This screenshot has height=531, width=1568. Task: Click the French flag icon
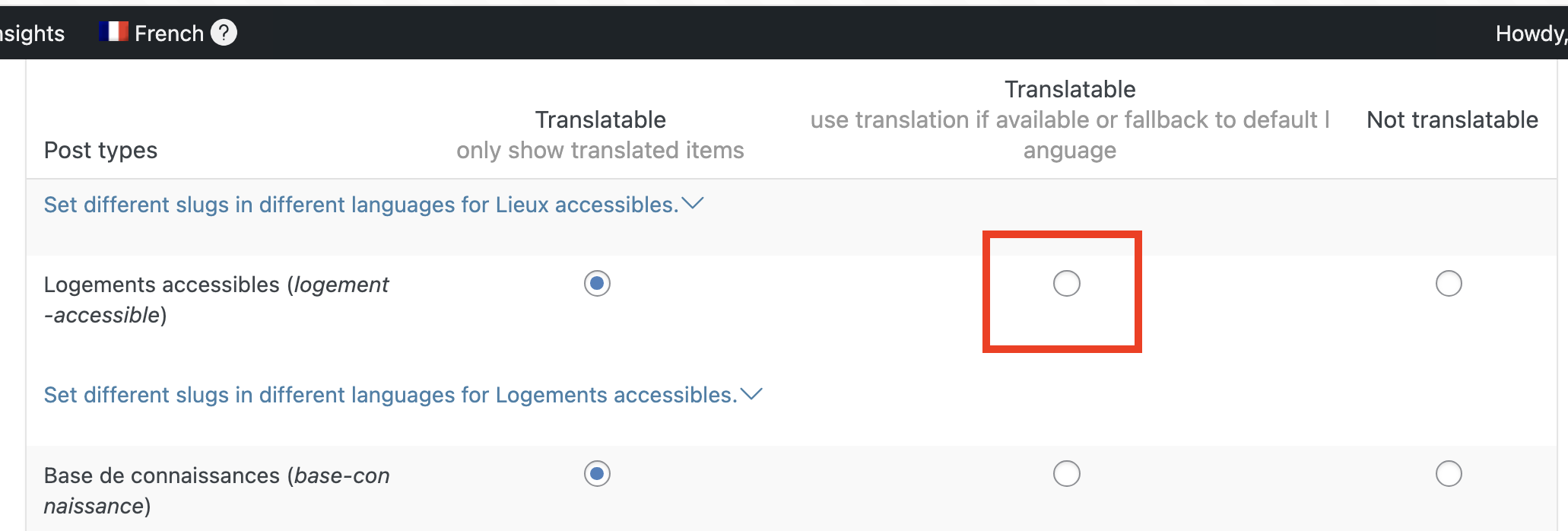click(113, 32)
